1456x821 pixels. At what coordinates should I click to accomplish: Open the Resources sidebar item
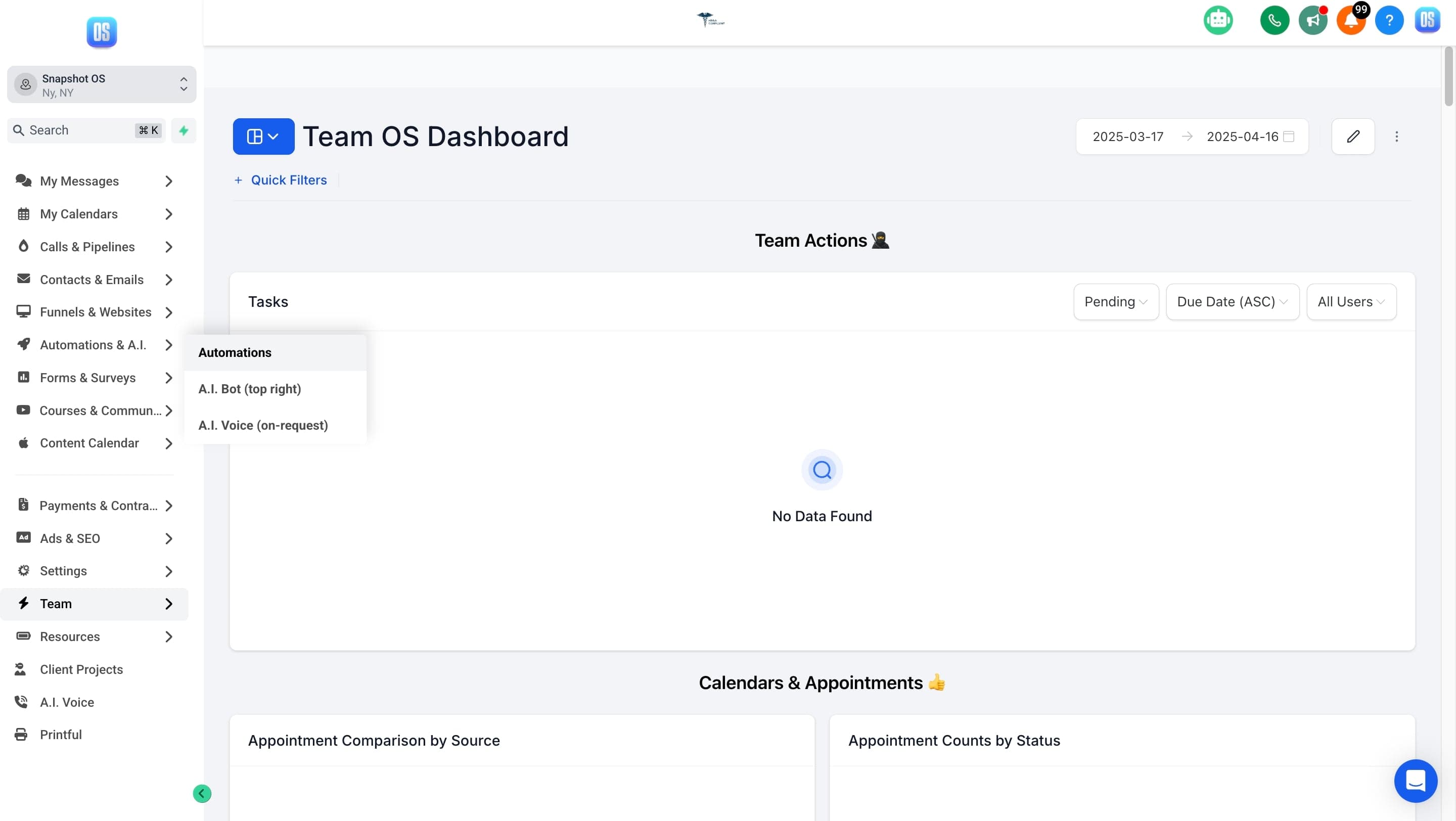pos(94,637)
